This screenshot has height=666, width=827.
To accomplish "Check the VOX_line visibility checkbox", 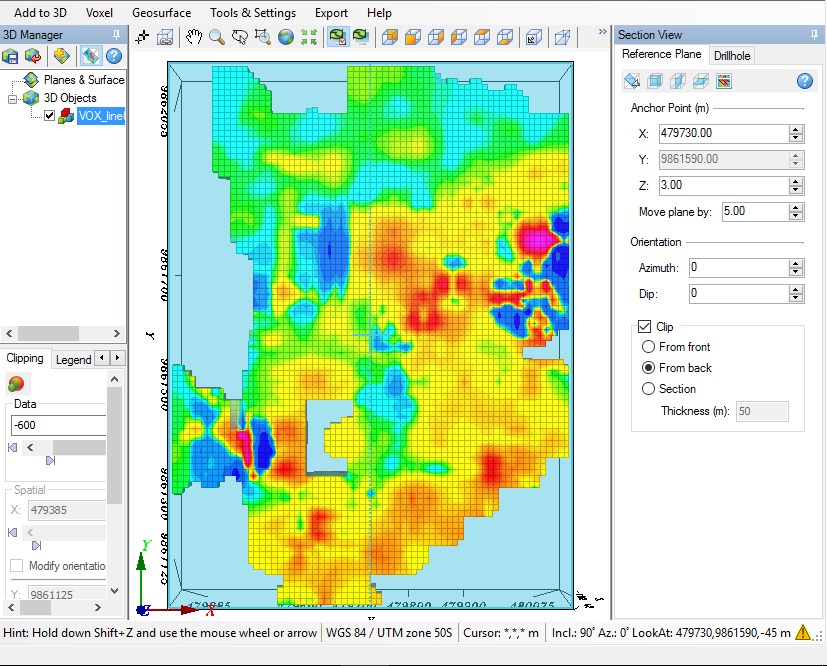I will (48, 115).
